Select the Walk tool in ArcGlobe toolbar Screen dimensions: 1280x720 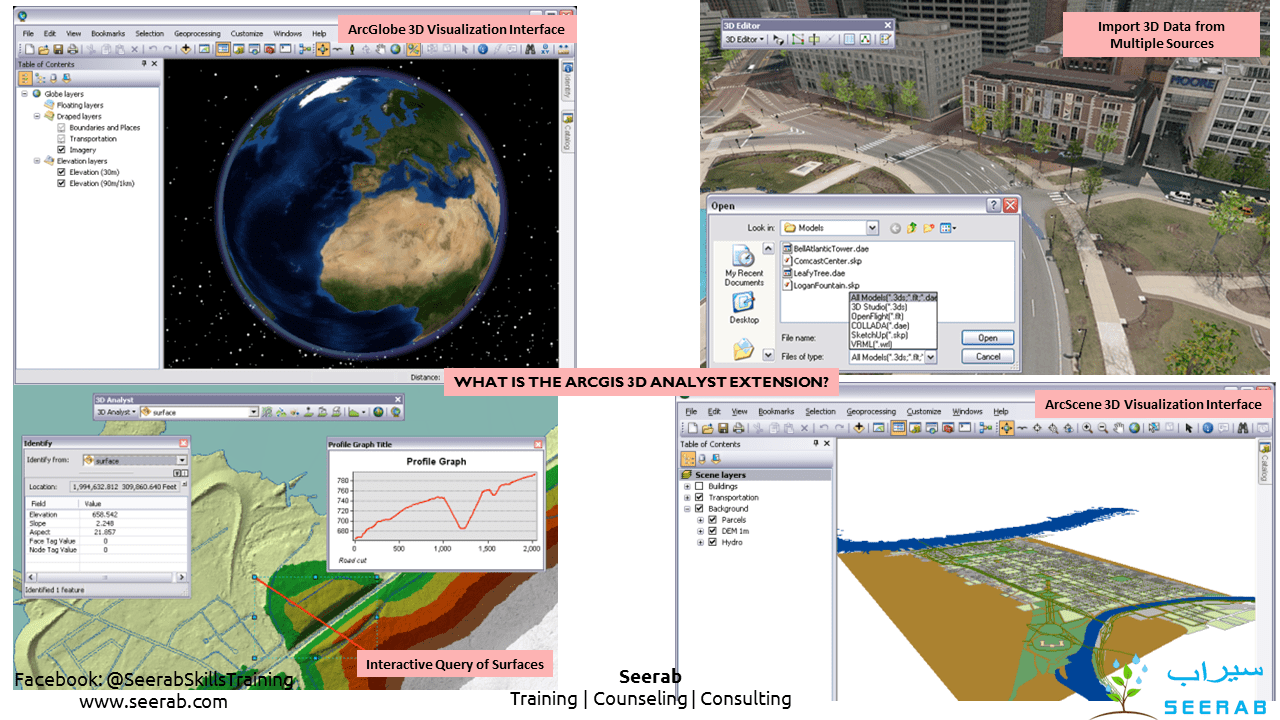pyautogui.click(x=352, y=49)
